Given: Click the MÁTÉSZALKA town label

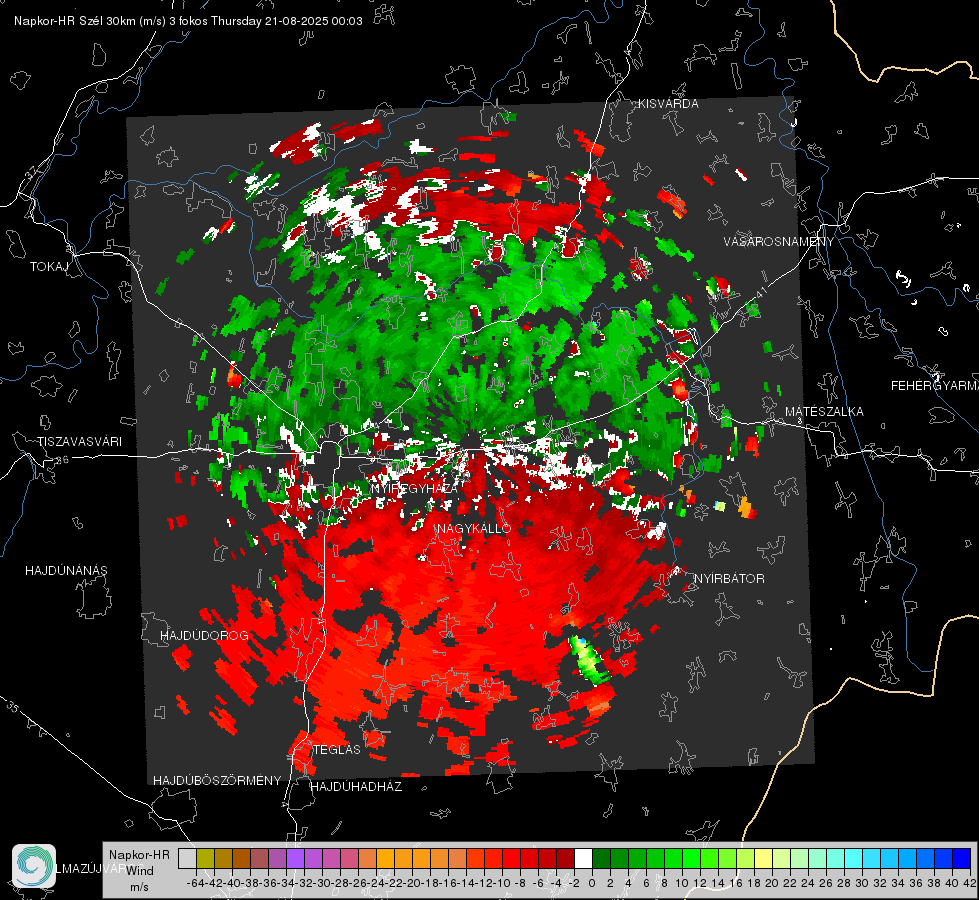Looking at the screenshot, I should [x=824, y=412].
